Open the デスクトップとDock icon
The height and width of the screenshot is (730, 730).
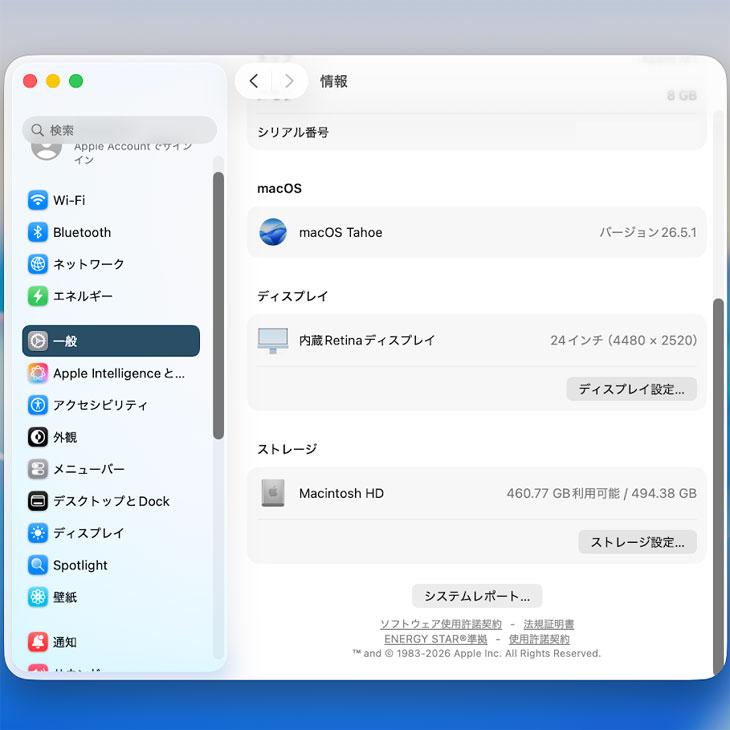pos(38,501)
